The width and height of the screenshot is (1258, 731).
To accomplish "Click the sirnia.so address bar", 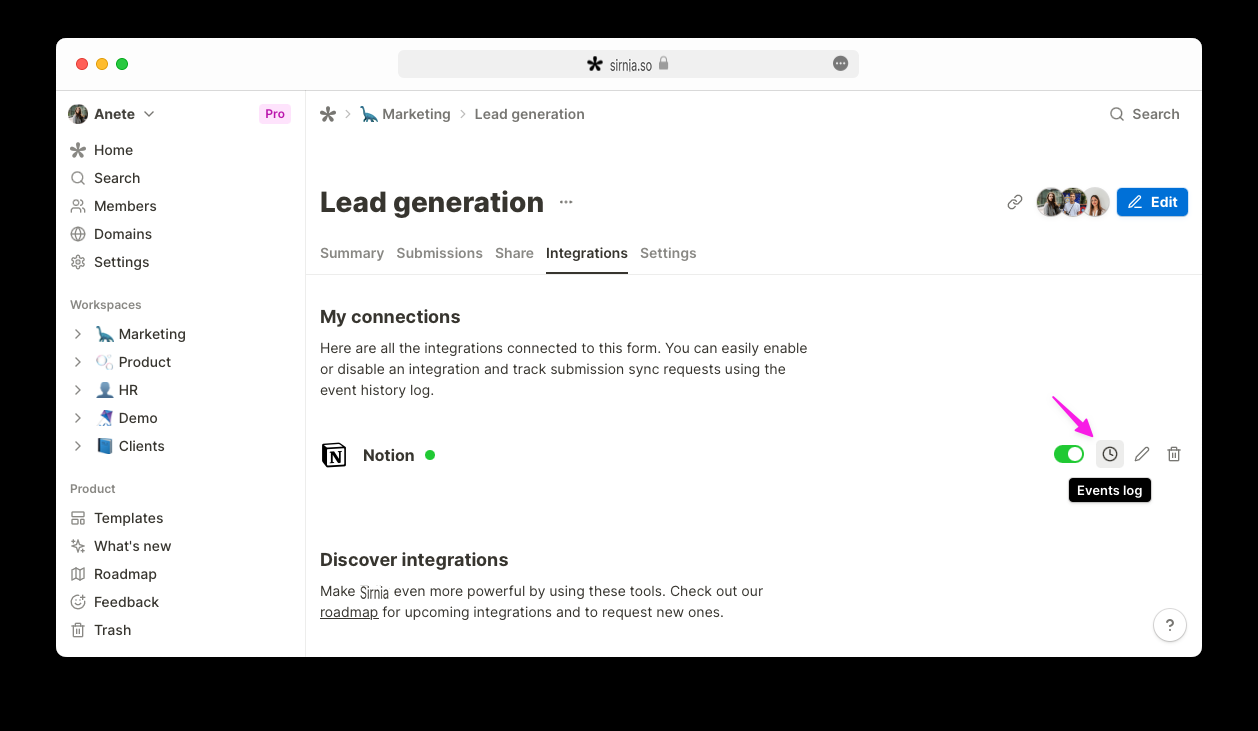I will [628, 64].
